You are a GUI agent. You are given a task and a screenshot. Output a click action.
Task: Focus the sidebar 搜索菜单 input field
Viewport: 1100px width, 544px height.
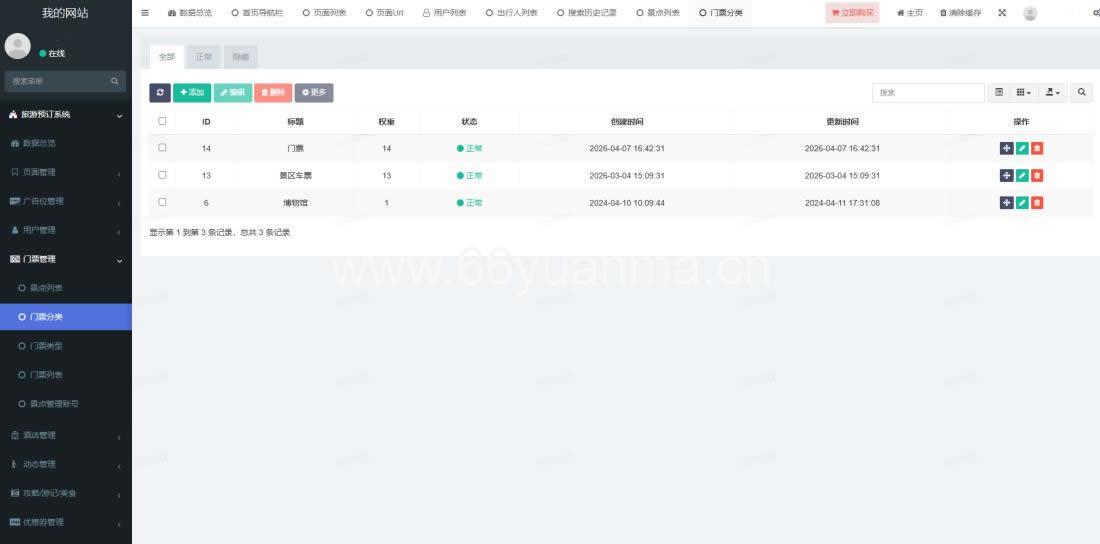pyautogui.click(x=56, y=81)
